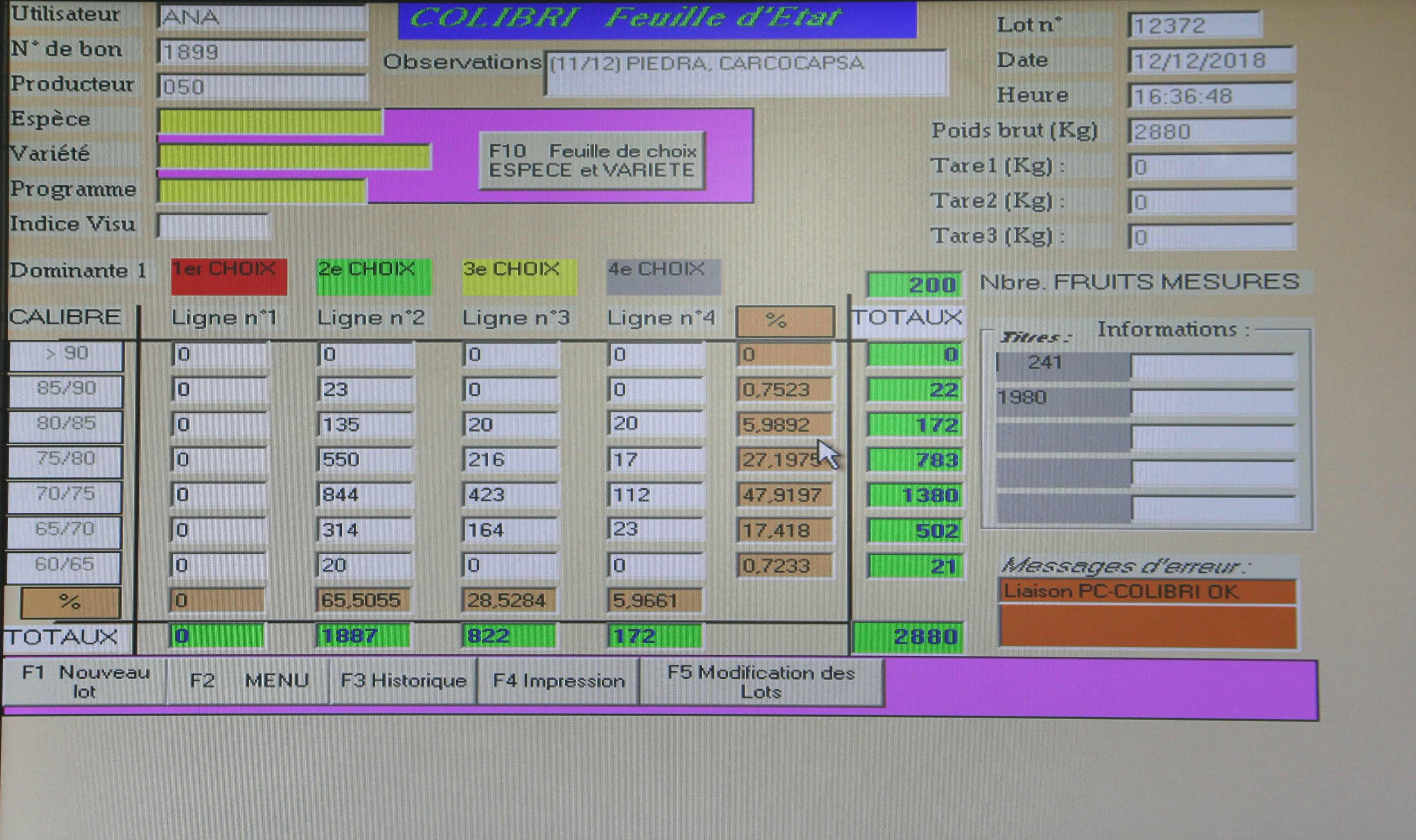
Task: Click the % column header box
Action: 785,322
